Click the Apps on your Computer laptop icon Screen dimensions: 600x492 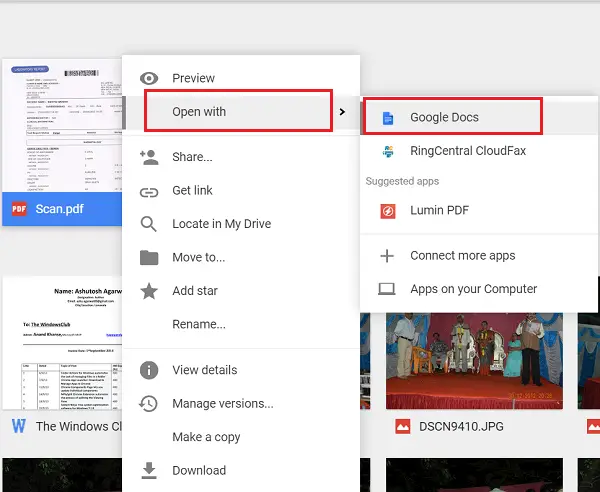(x=386, y=289)
